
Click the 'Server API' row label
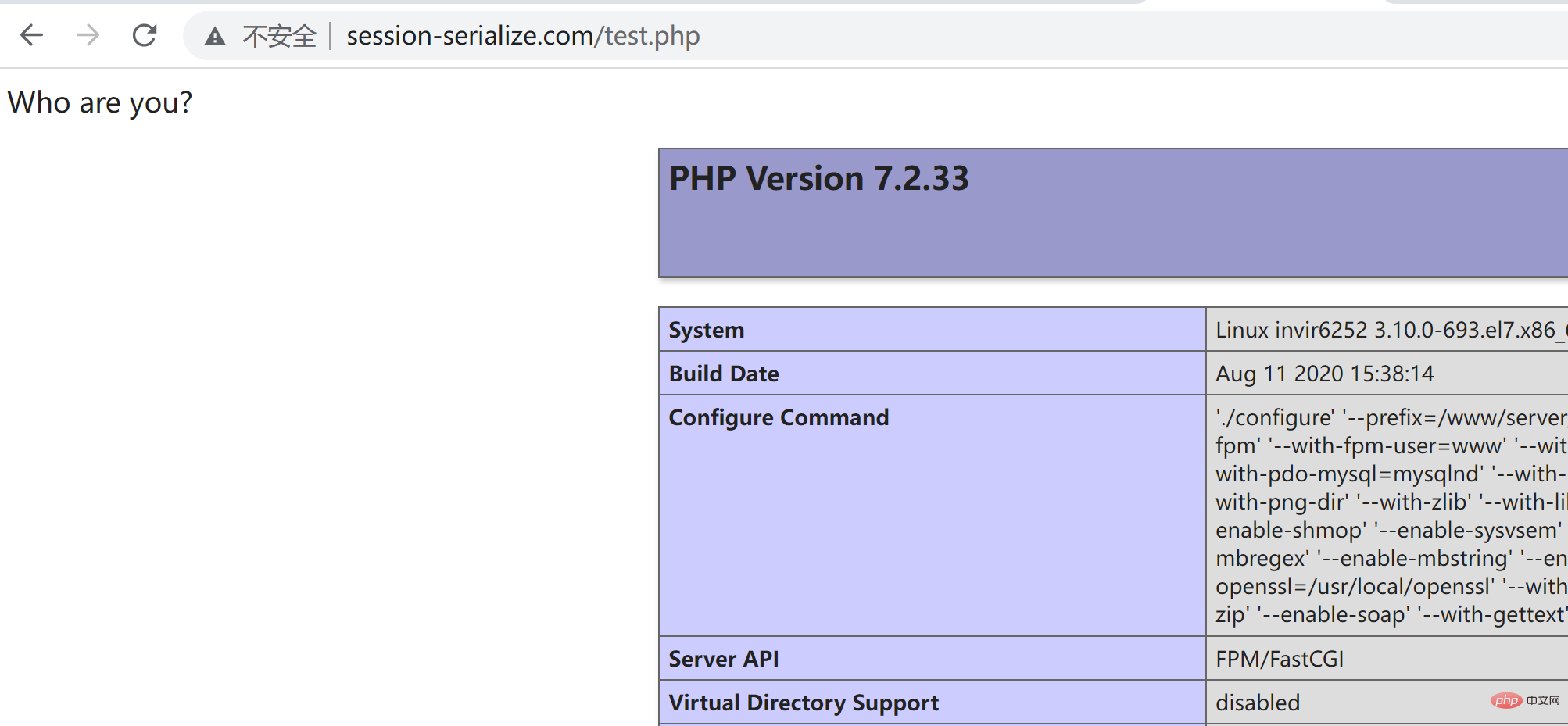tap(724, 659)
